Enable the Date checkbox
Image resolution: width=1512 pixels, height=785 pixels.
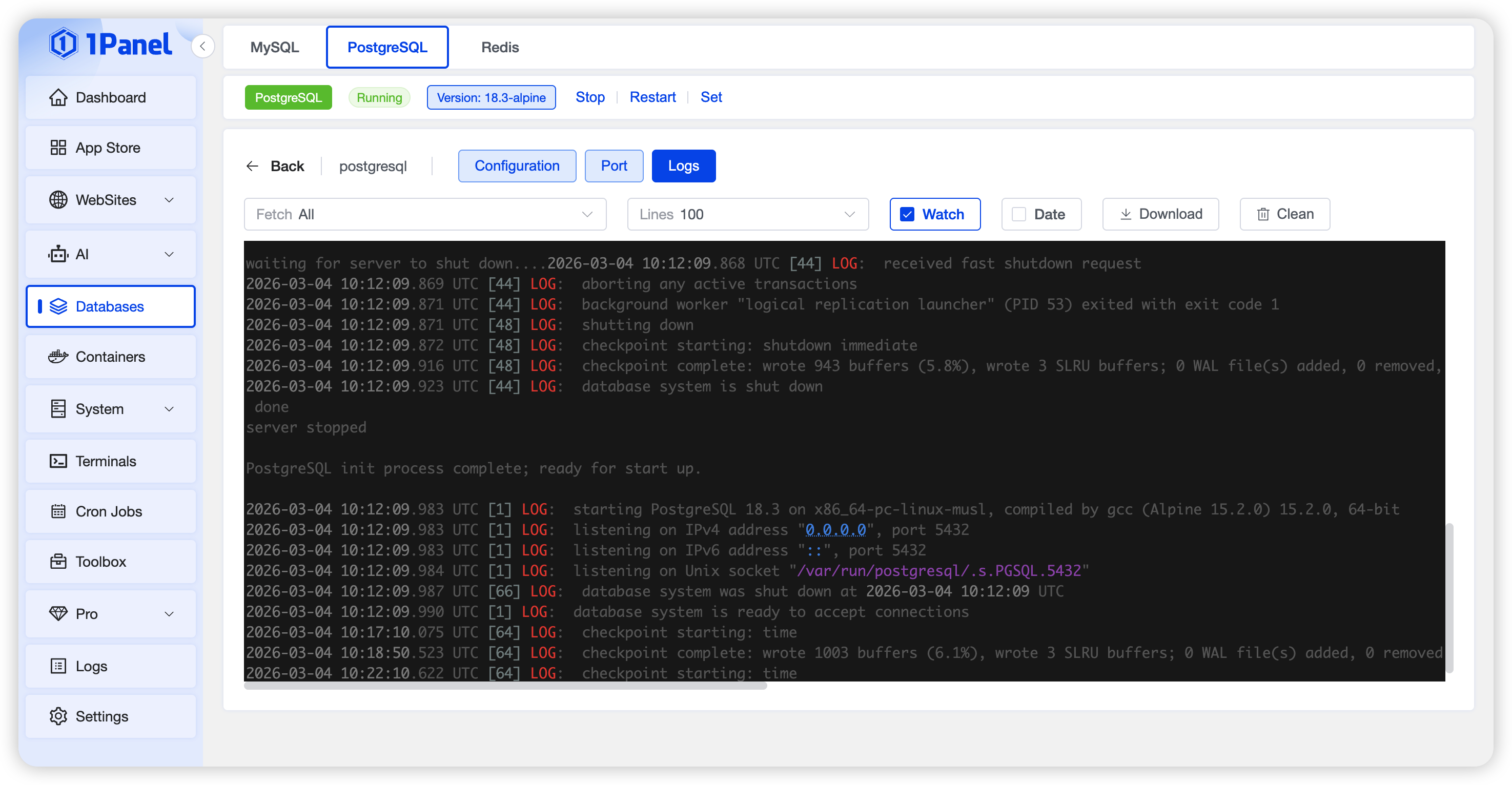[x=1019, y=214]
